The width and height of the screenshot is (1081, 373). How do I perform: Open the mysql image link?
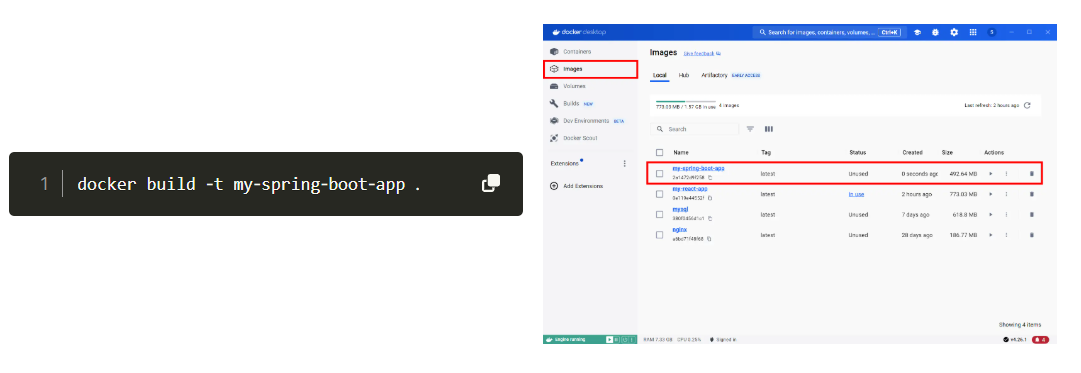click(x=680, y=209)
